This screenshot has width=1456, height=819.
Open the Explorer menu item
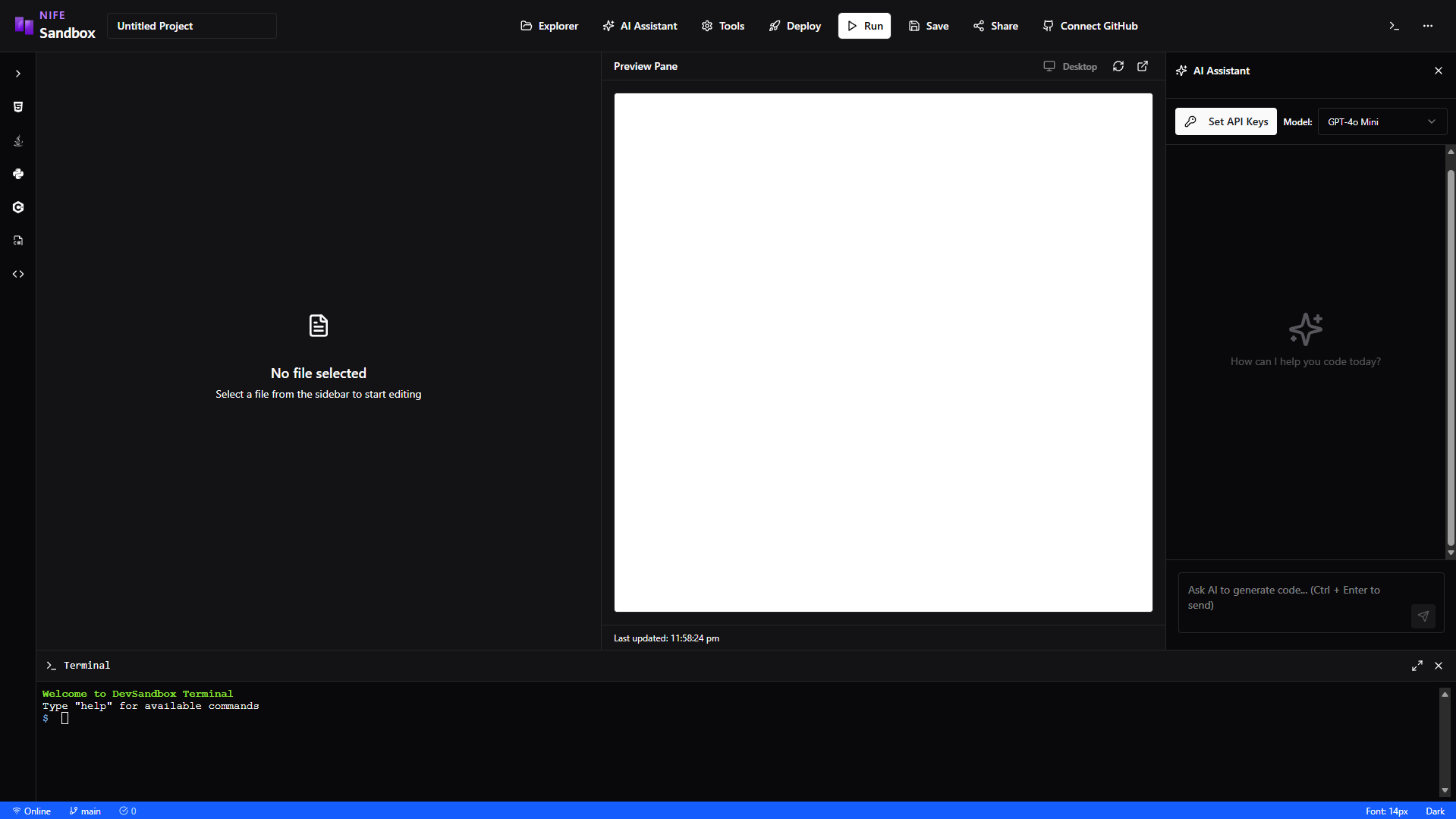(x=549, y=26)
